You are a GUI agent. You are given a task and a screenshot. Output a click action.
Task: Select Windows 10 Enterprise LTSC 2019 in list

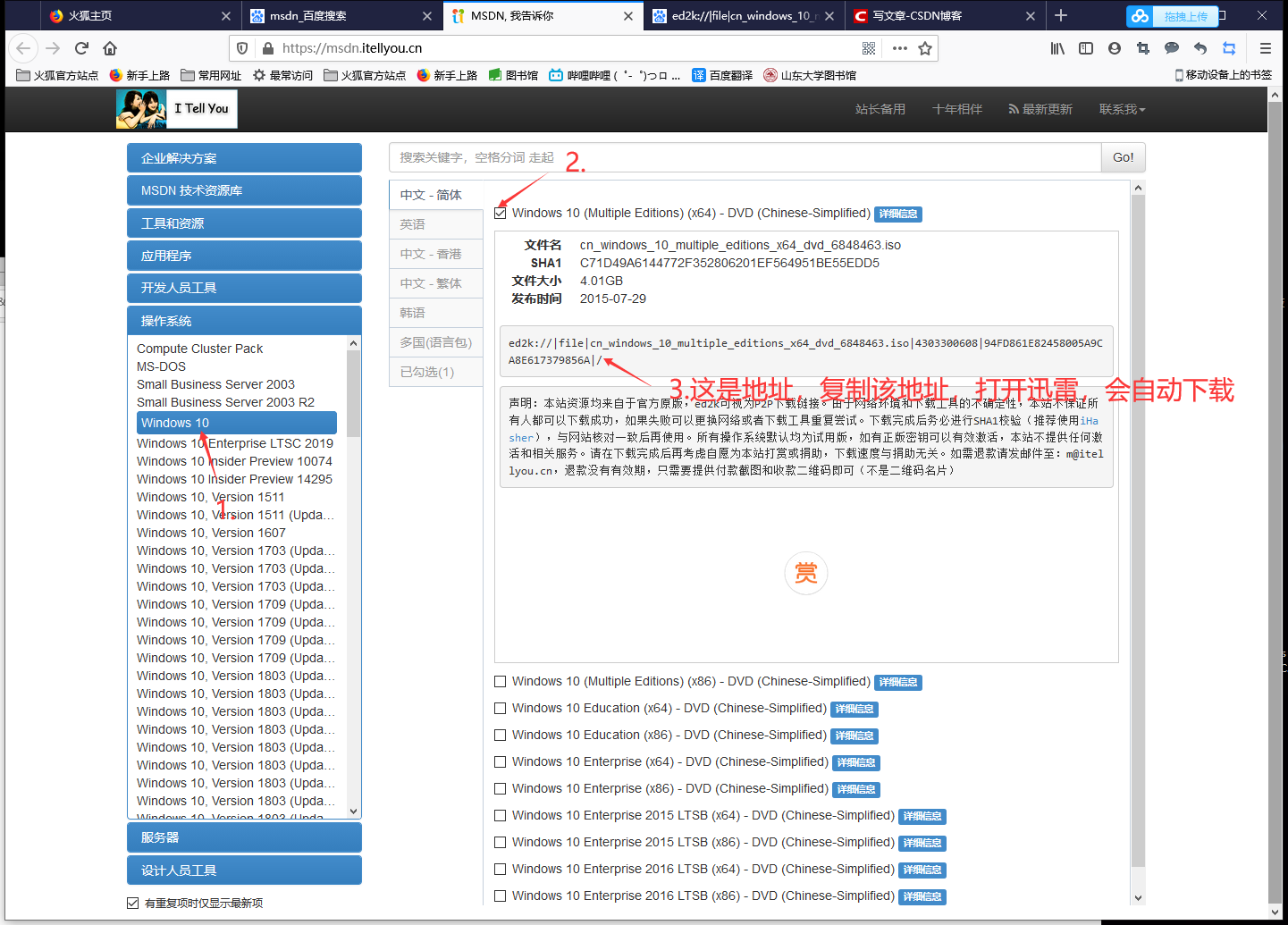click(x=235, y=443)
